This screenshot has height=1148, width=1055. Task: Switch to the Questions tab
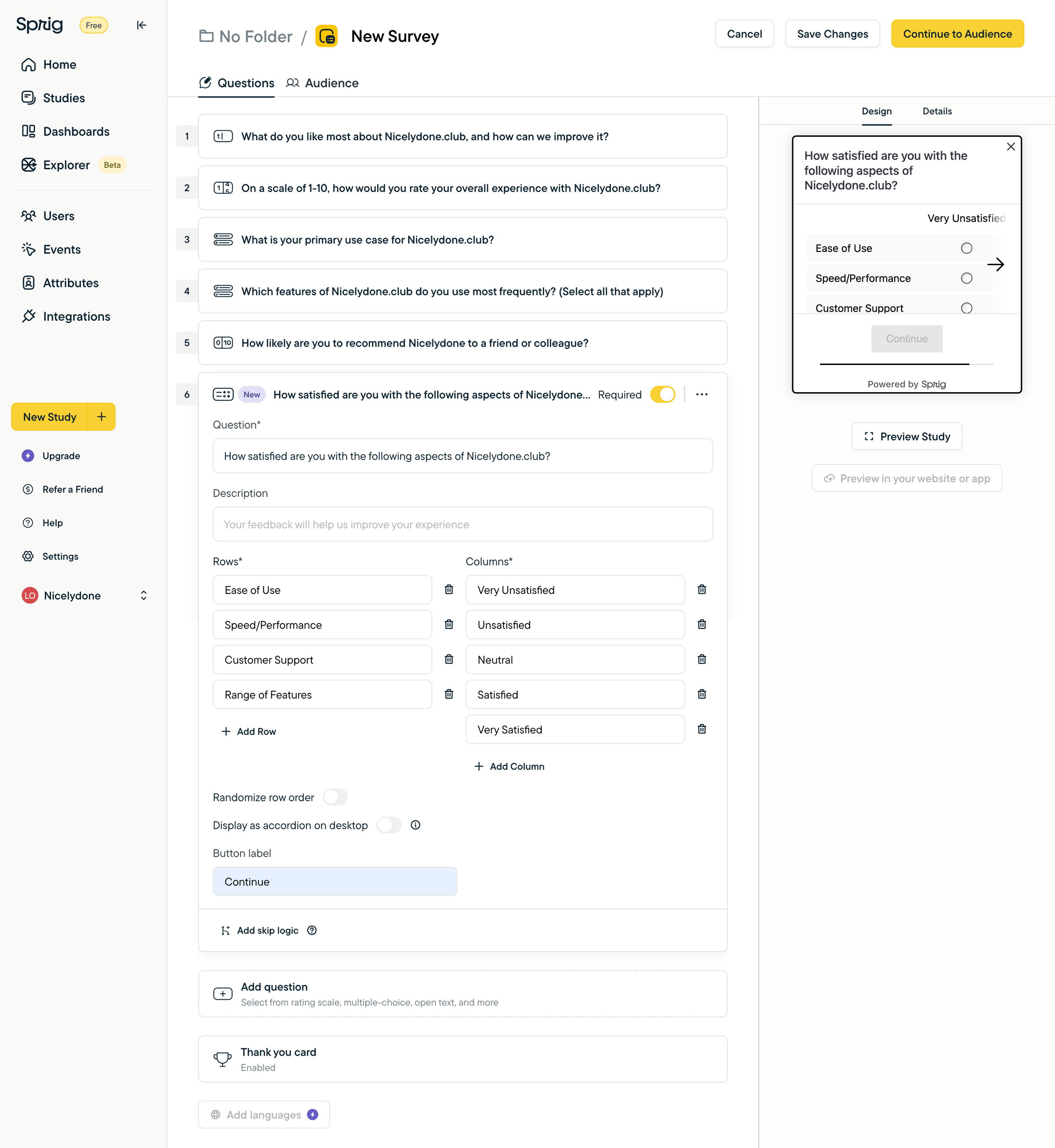236,83
